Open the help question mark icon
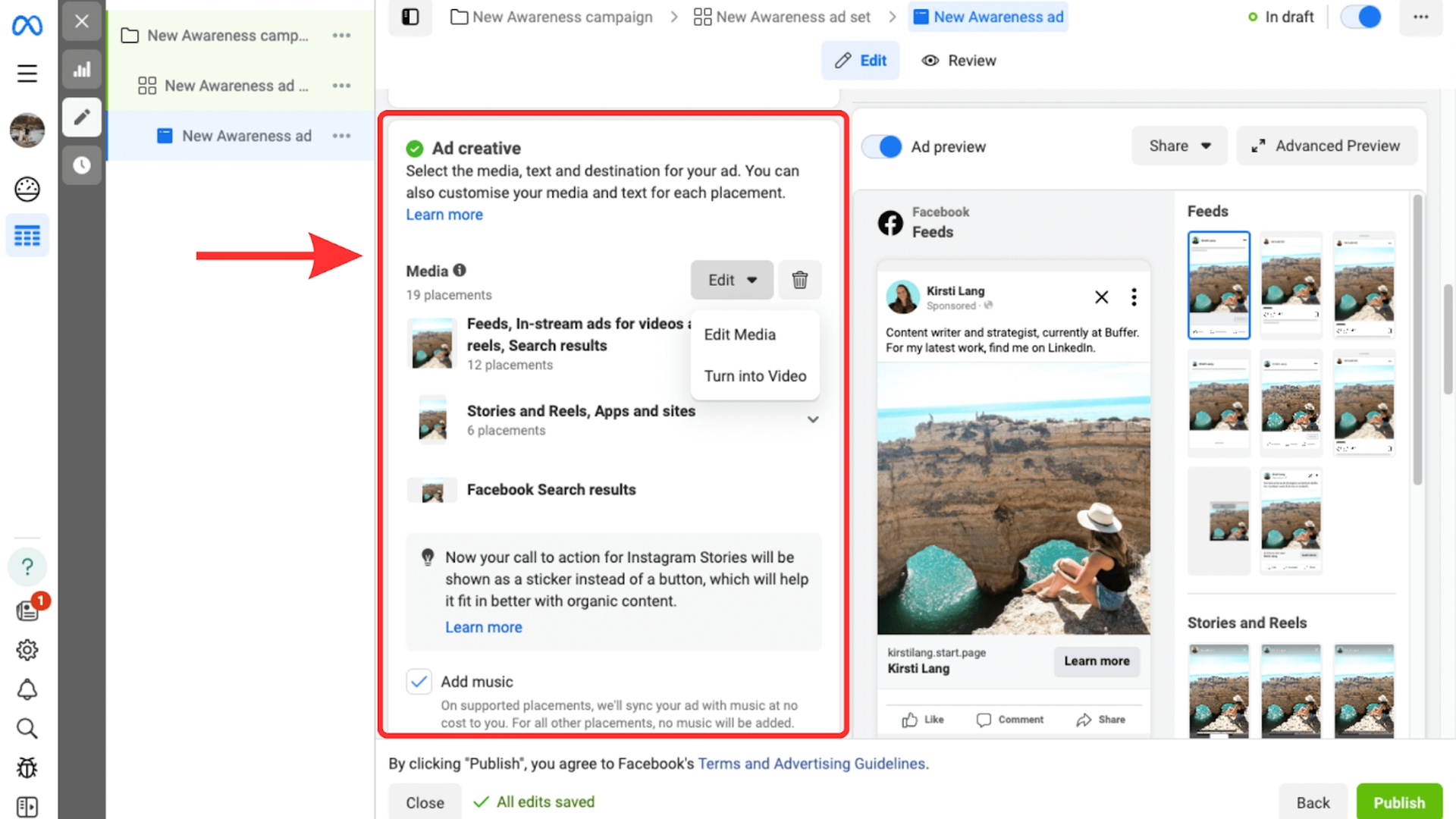 point(27,566)
